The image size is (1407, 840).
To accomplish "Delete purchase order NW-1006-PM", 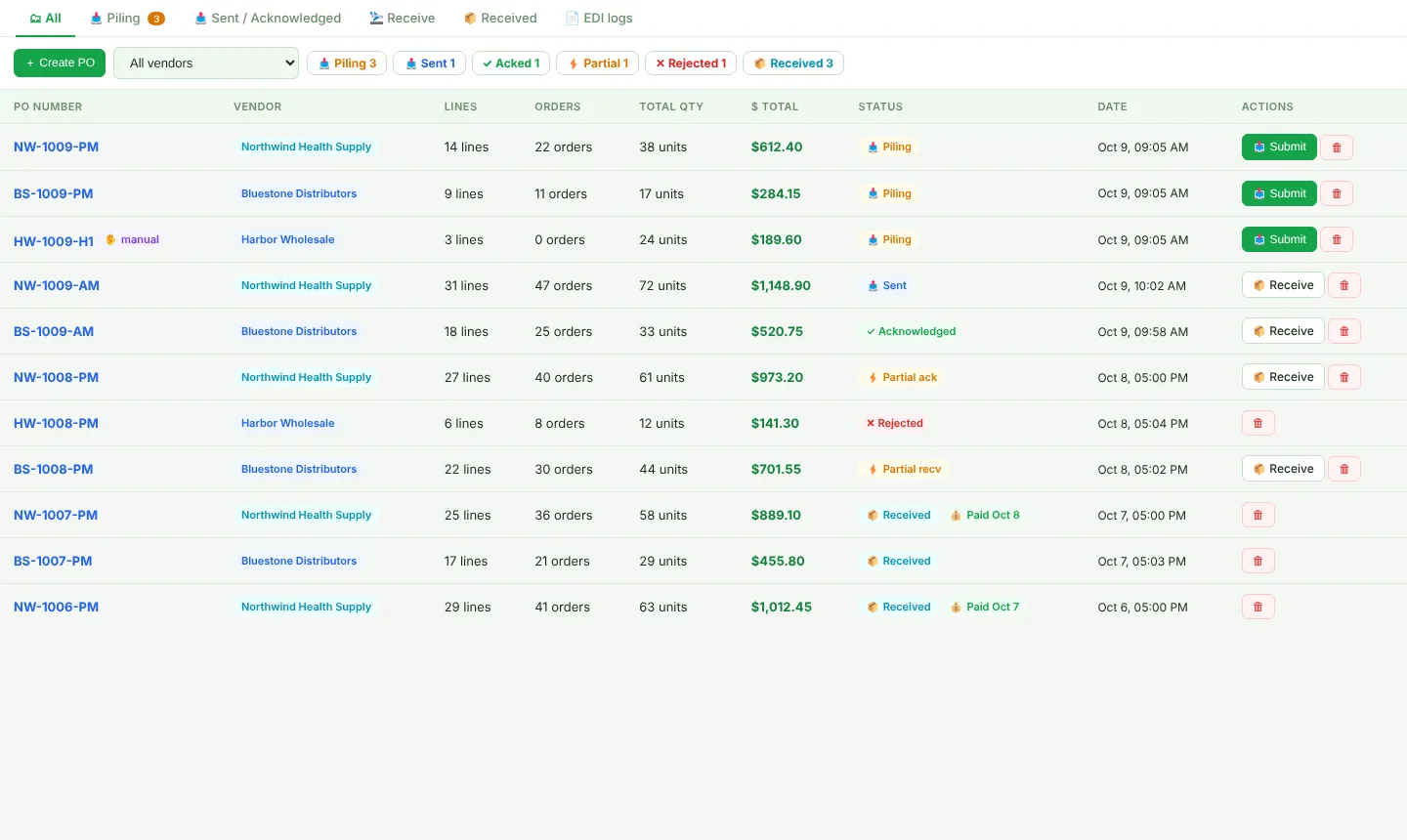I will click(1258, 607).
